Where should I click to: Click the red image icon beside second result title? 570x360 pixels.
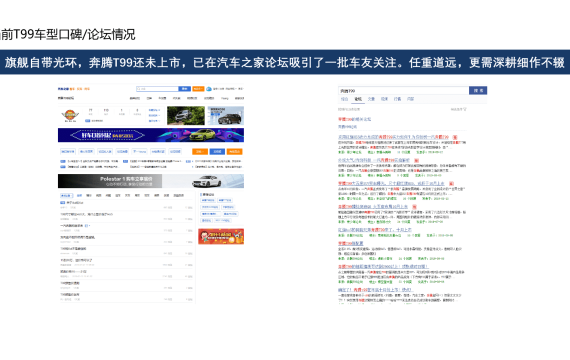pyautogui.click(x=417, y=160)
